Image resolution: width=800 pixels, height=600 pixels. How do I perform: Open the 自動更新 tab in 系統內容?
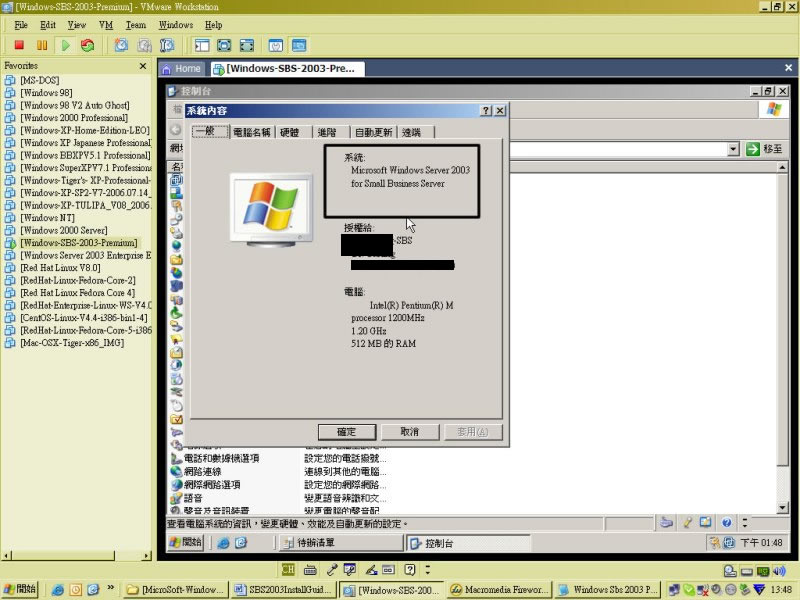click(373, 133)
